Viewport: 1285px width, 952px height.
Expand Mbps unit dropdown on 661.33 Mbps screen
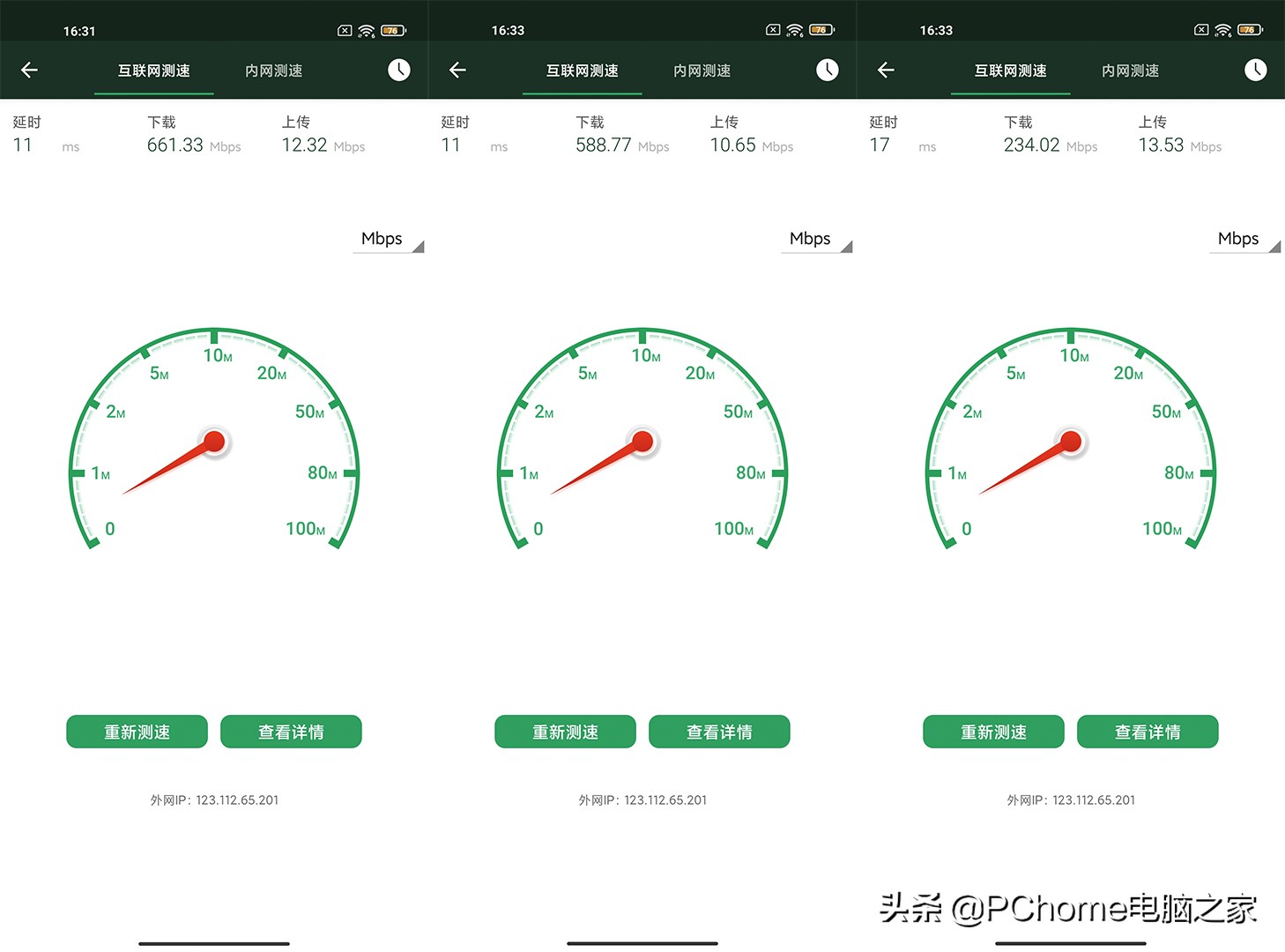(389, 240)
